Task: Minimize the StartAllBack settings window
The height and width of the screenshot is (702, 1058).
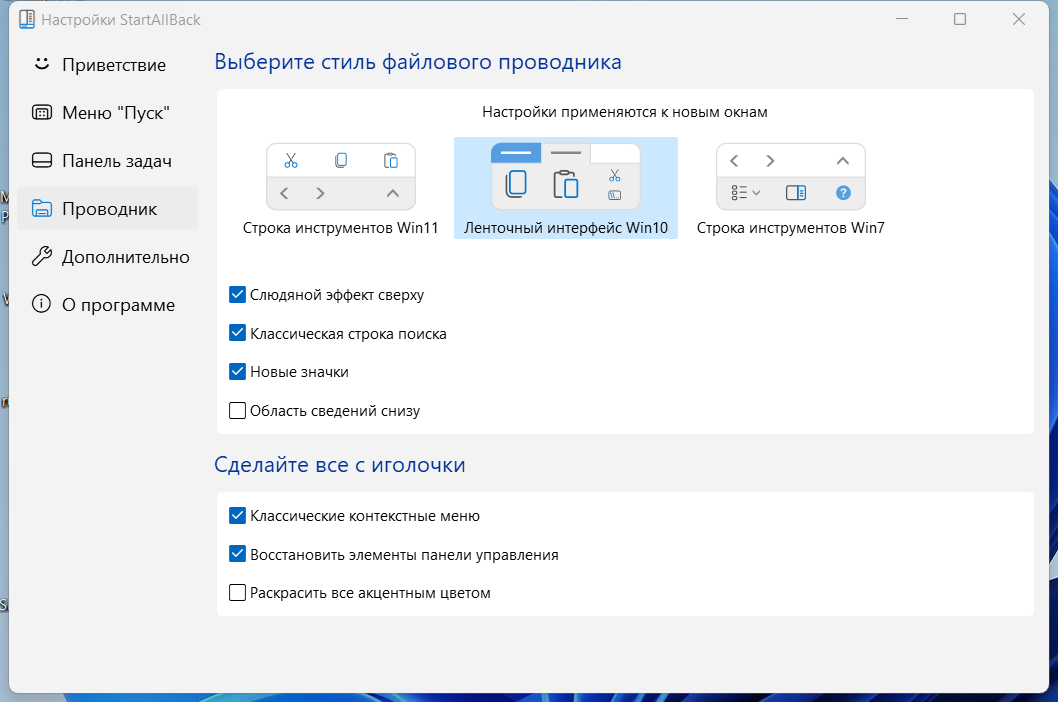Action: click(902, 20)
